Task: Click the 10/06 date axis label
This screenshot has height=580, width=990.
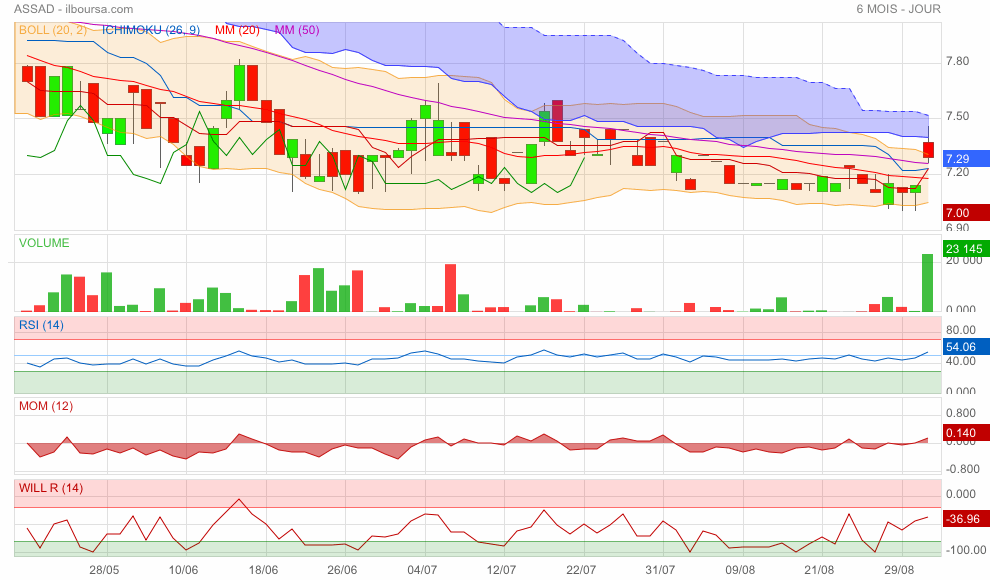Action: (x=184, y=570)
